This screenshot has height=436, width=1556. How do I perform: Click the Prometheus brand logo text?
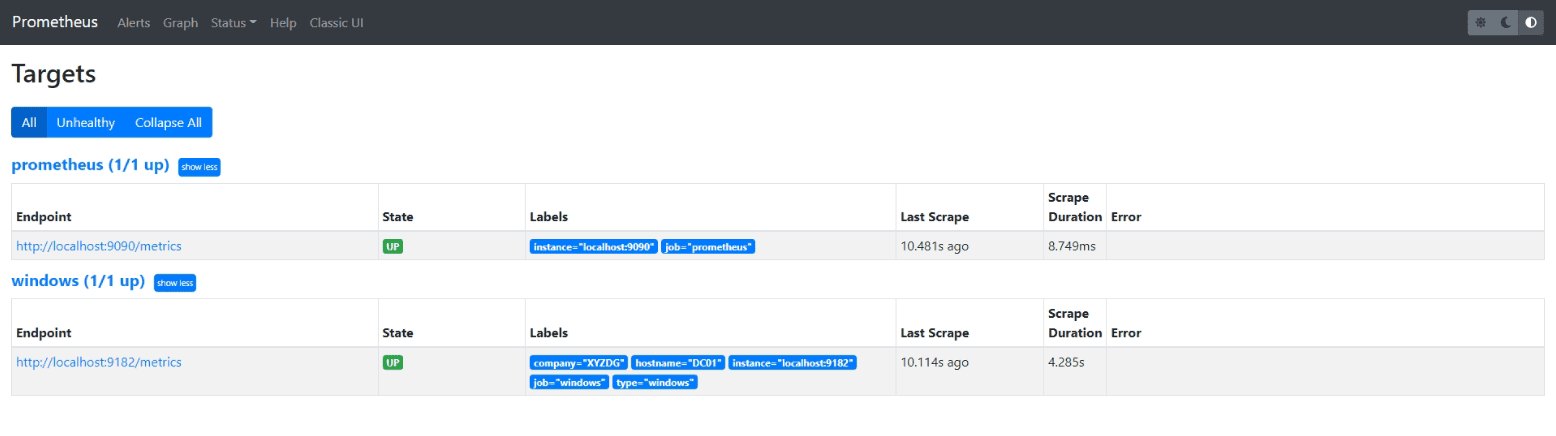click(x=55, y=22)
